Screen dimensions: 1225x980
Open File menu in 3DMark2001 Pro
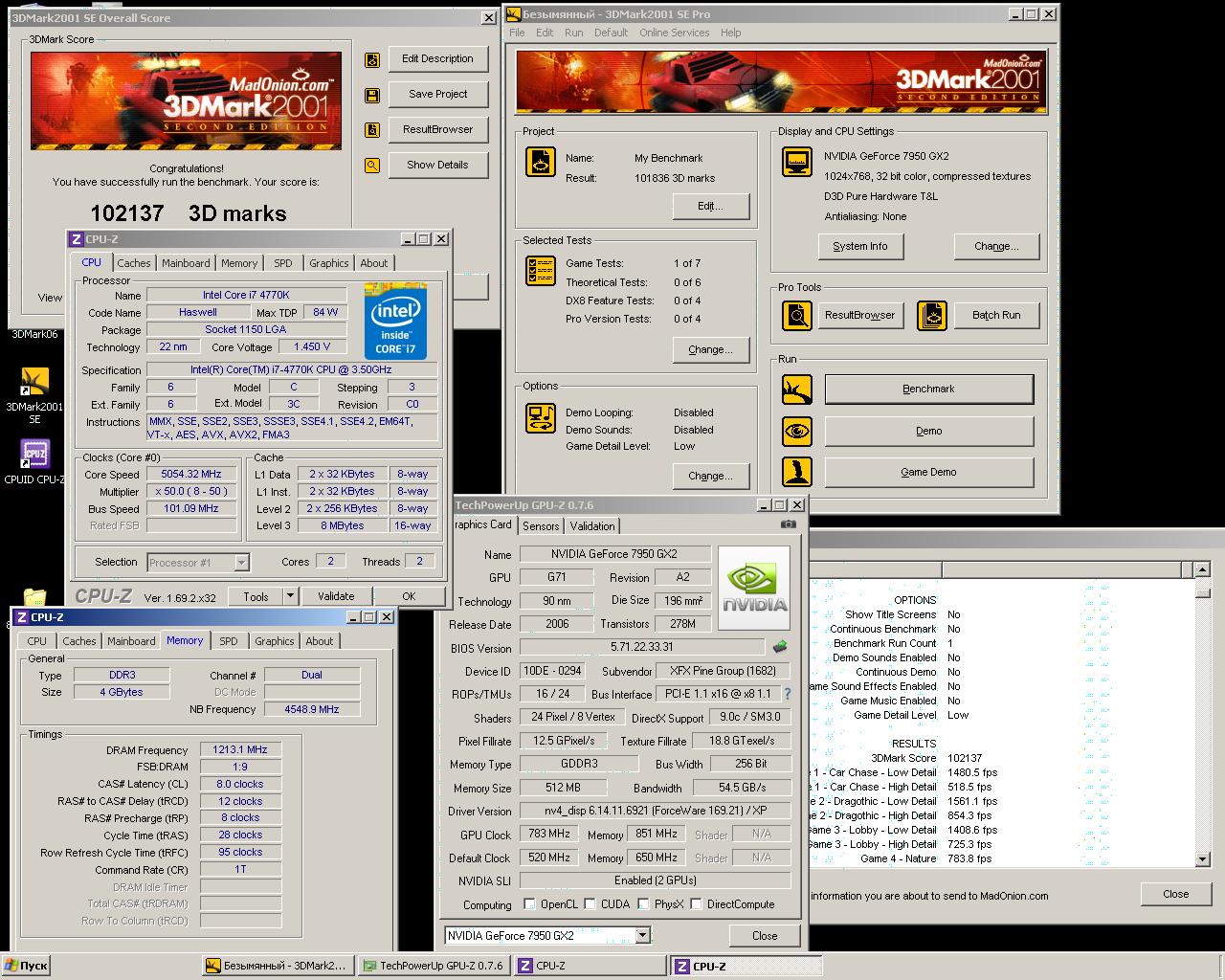click(x=517, y=33)
